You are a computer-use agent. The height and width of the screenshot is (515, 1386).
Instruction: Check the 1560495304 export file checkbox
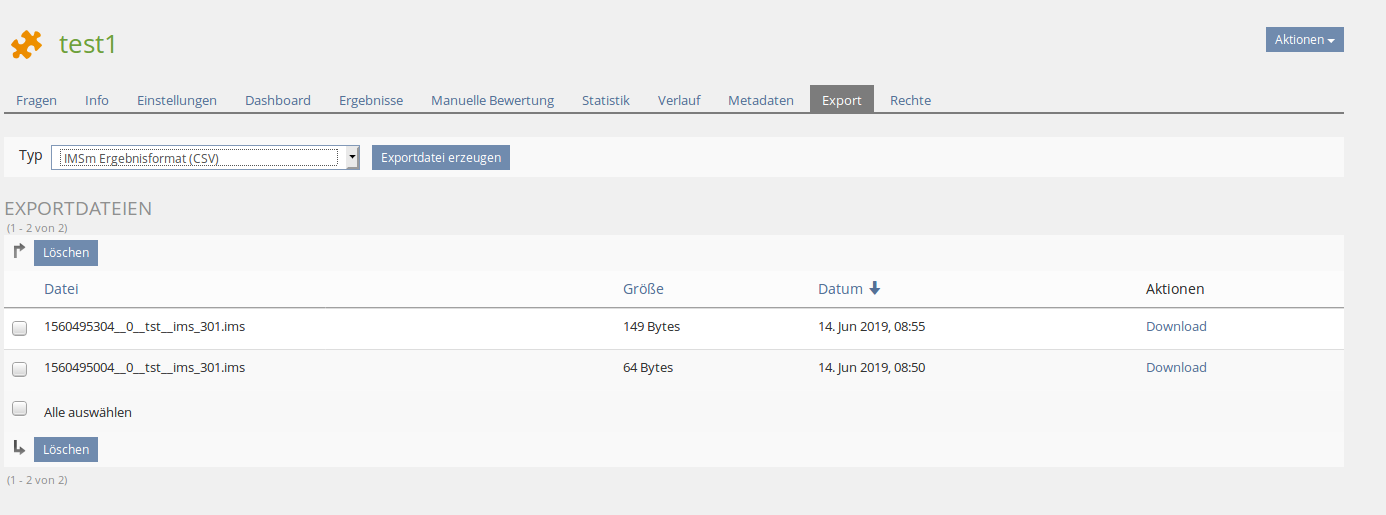19,328
